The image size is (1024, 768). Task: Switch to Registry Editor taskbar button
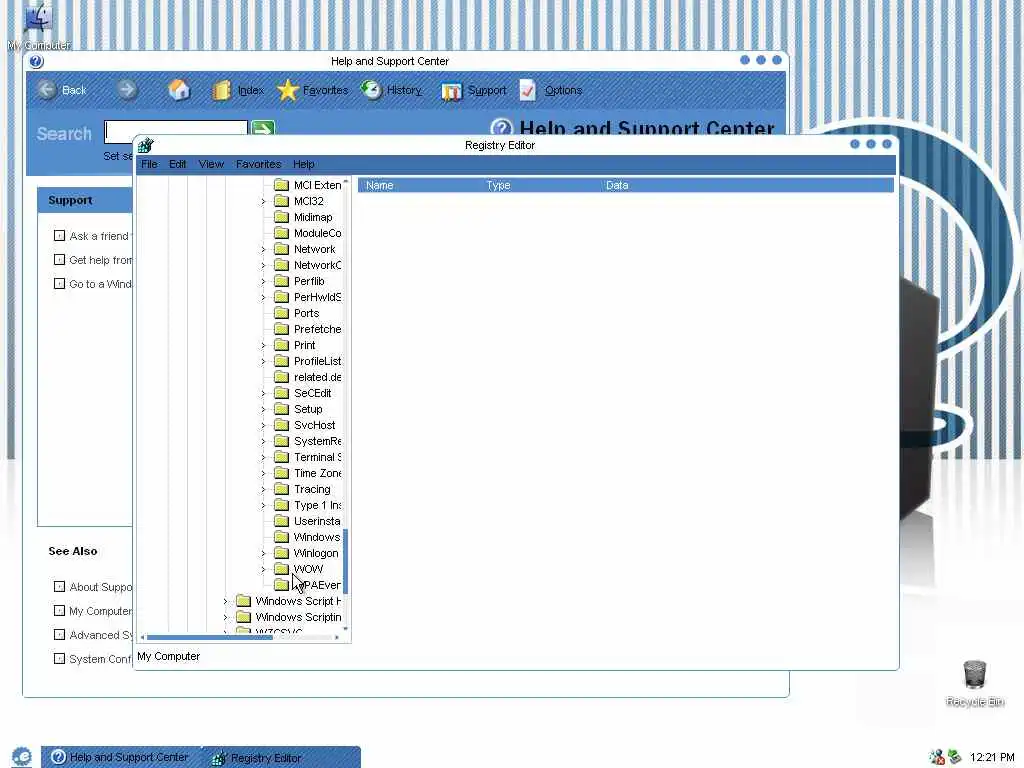282,758
